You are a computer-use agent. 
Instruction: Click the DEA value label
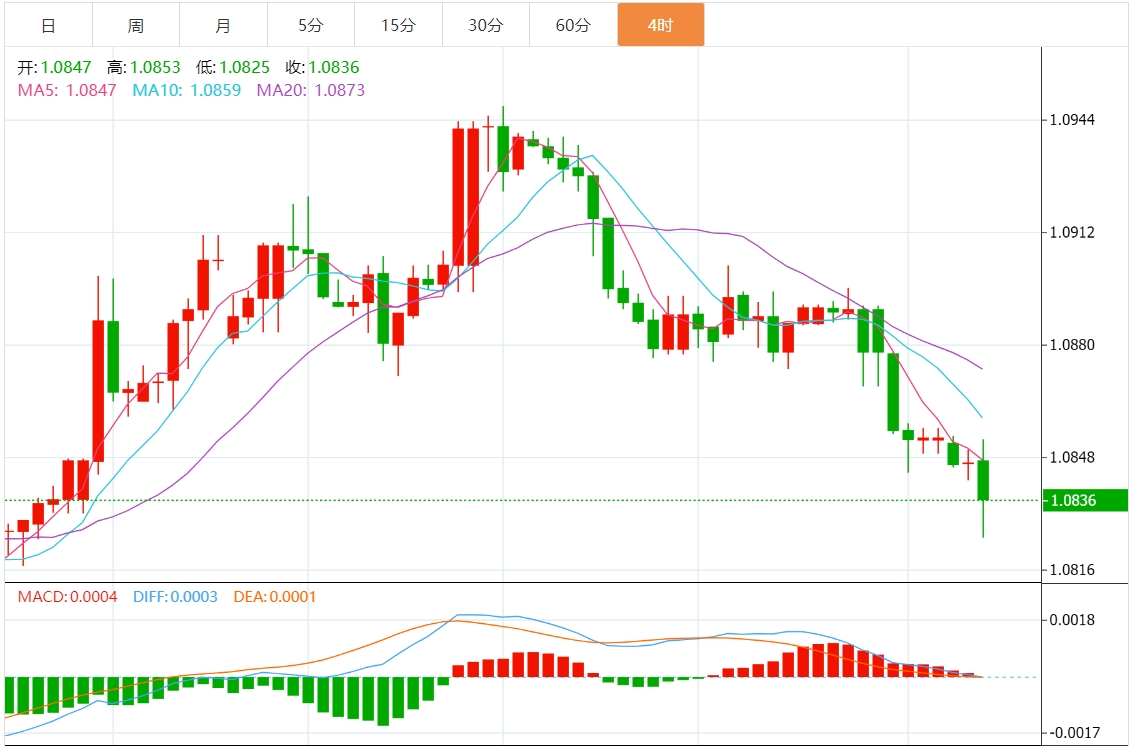(x=275, y=597)
